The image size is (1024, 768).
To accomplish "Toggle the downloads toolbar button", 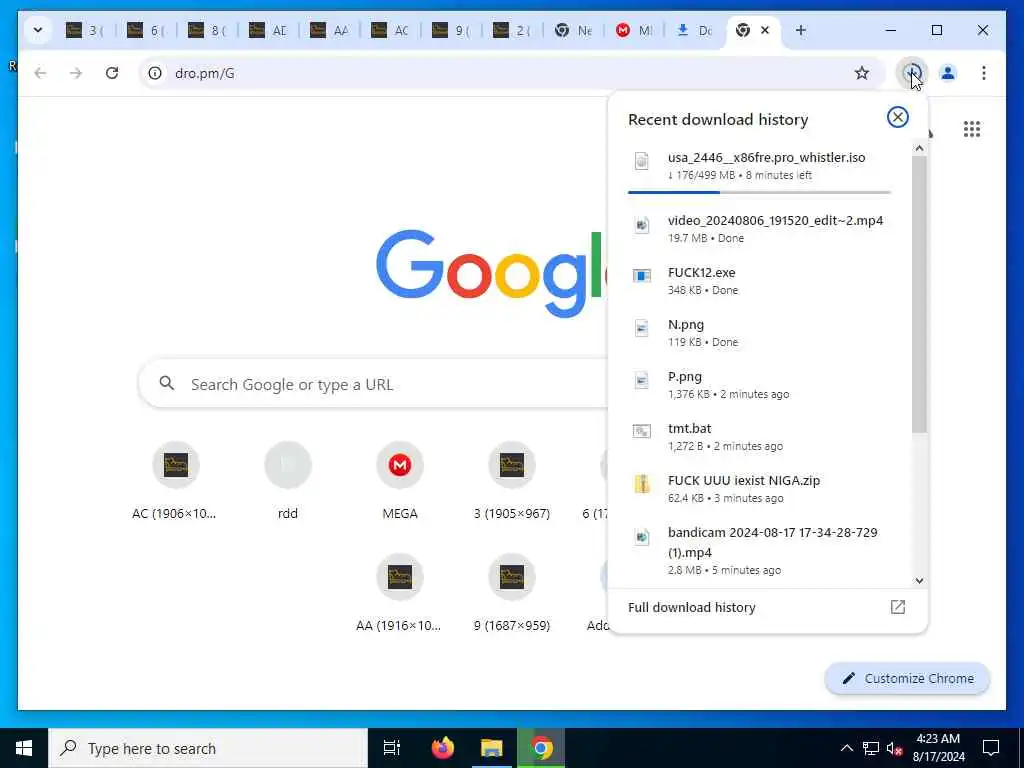I will [x=912, y=73].
